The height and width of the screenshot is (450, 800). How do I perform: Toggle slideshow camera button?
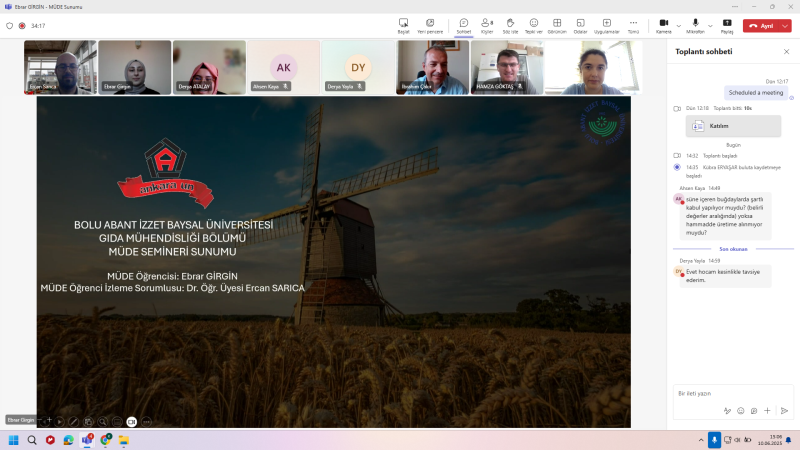[x=132, y=421]
